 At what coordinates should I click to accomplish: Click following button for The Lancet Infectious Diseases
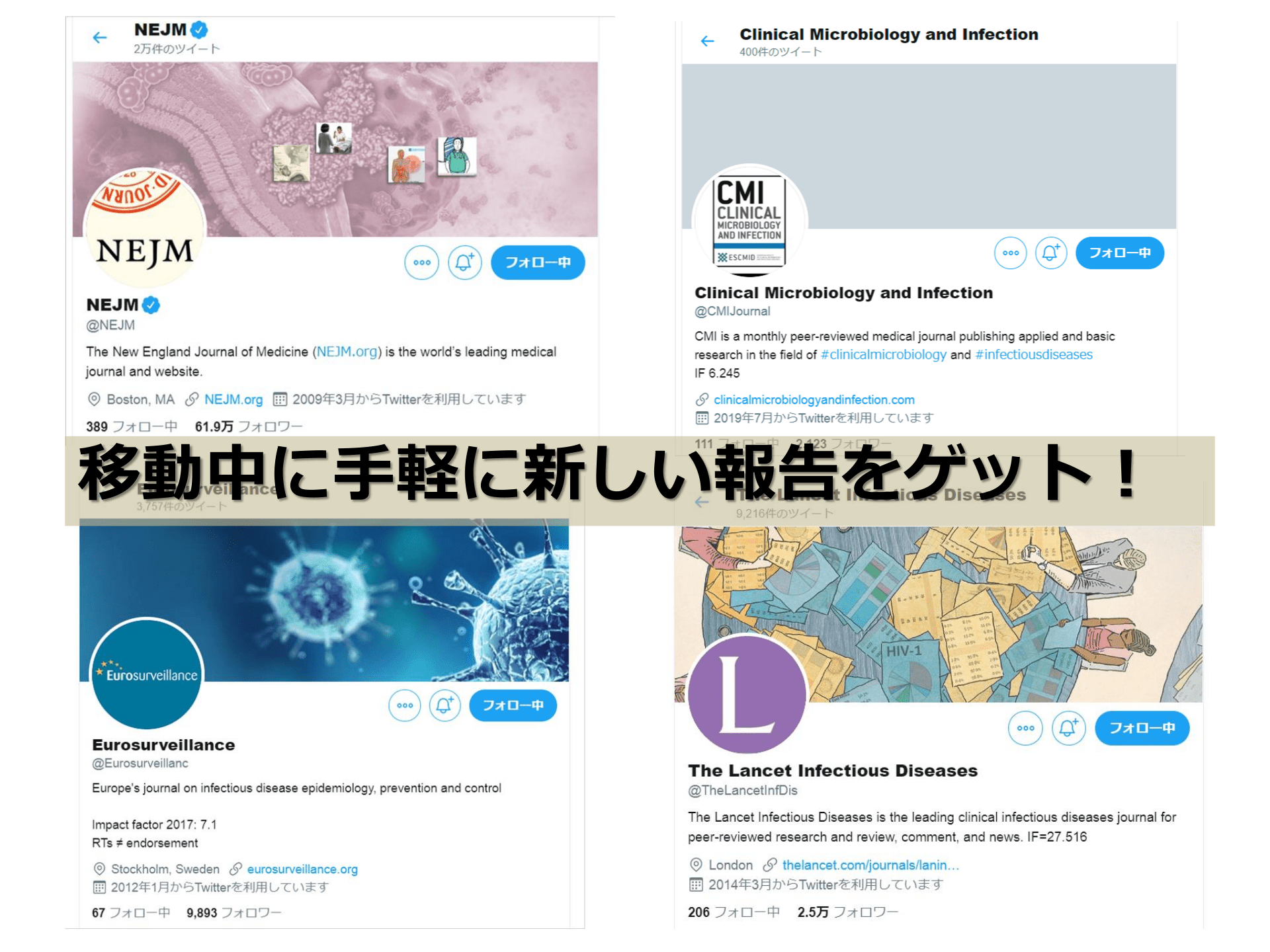[1142, 728]
